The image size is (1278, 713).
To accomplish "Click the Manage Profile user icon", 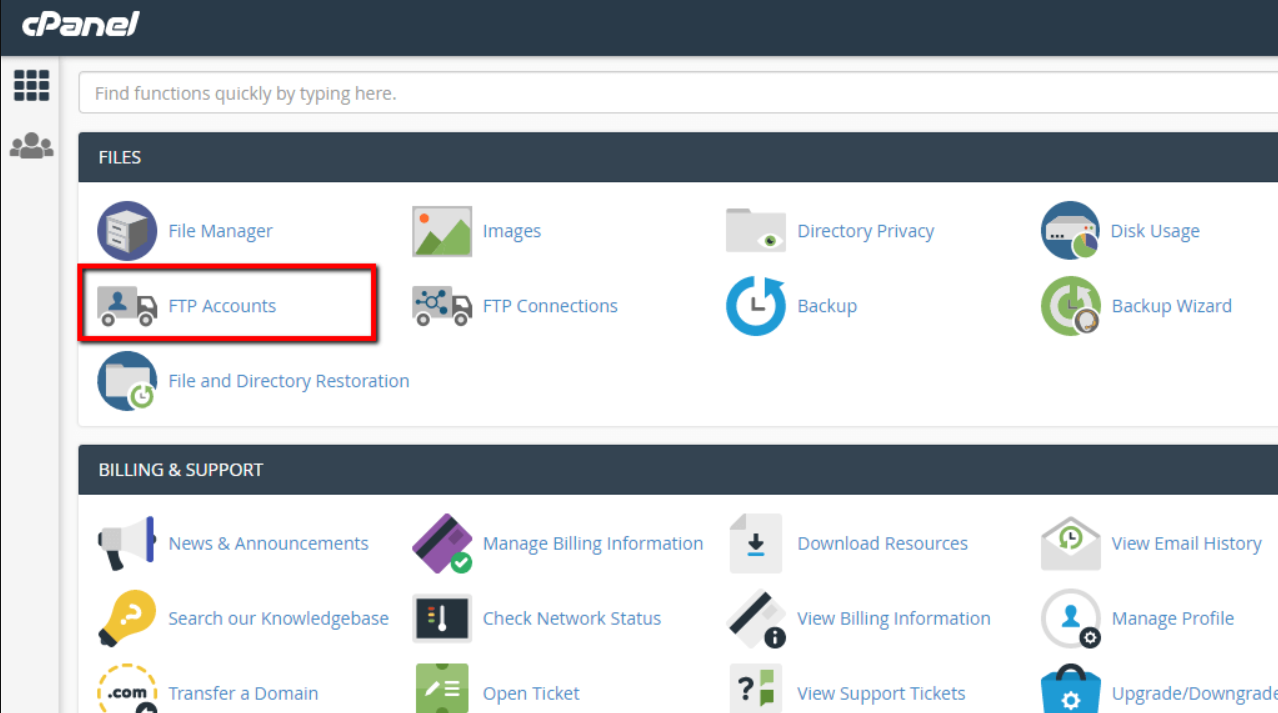I will (1071, 619).
